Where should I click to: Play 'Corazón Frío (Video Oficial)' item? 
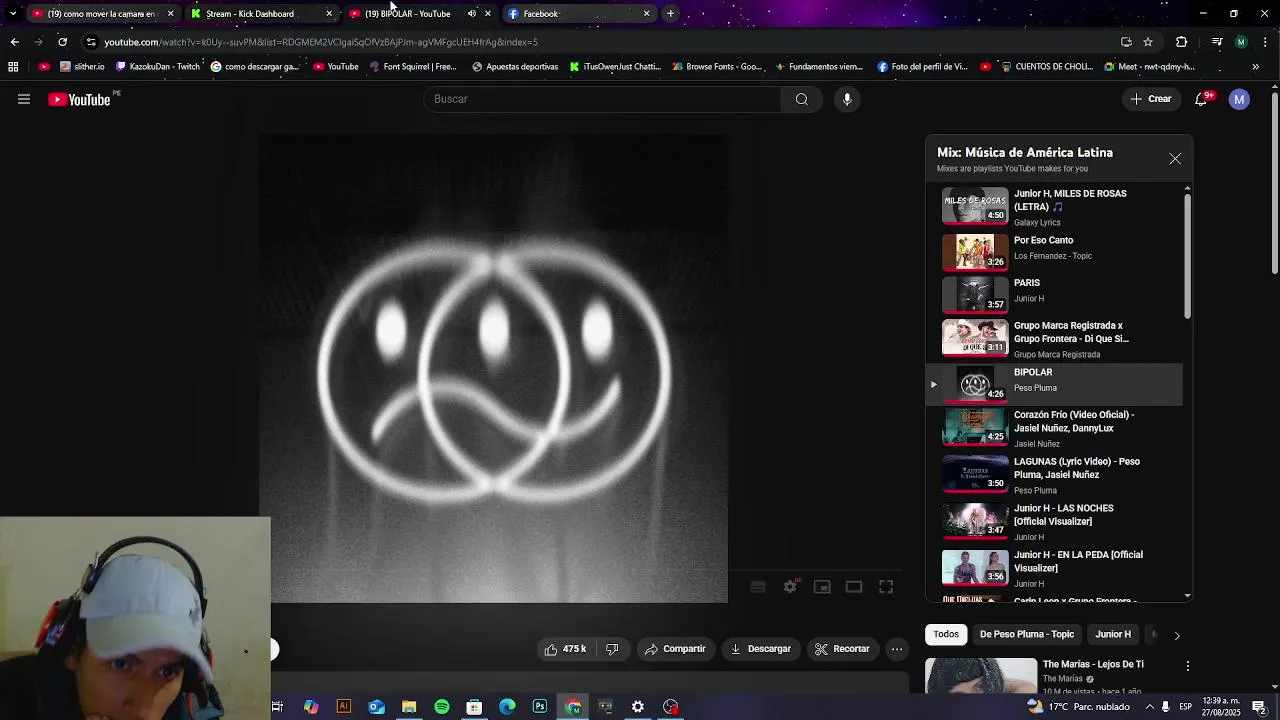tap(1054, 428)
